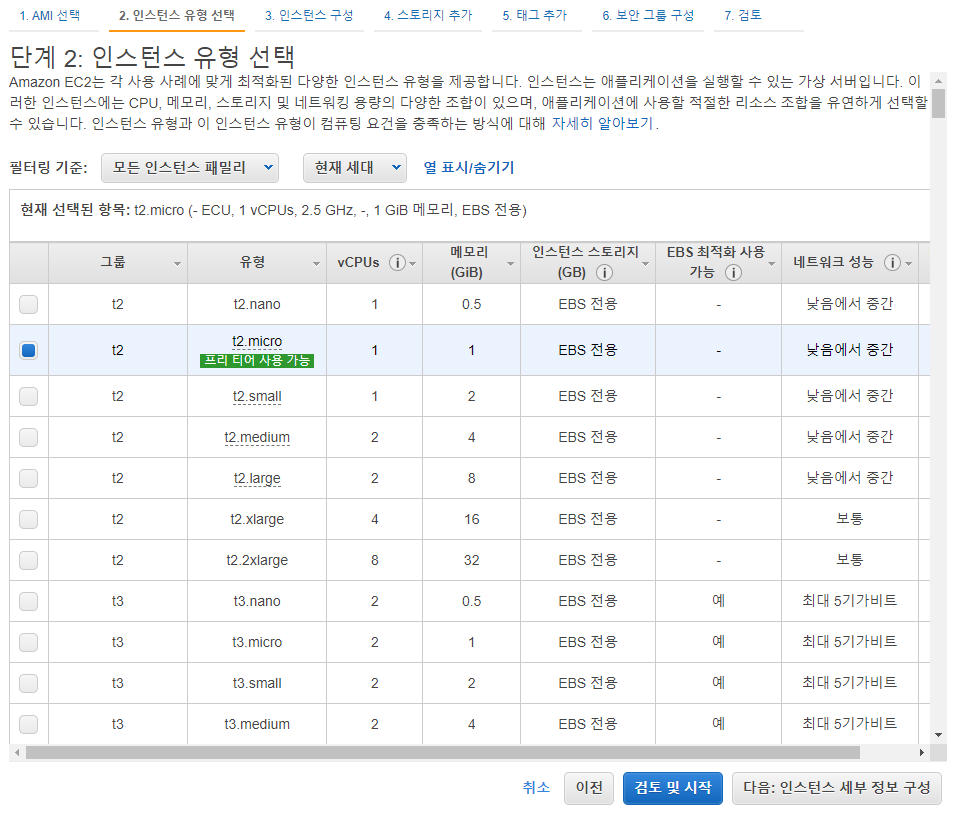Click the vertical scrollbar down arrow

(938, 735)
